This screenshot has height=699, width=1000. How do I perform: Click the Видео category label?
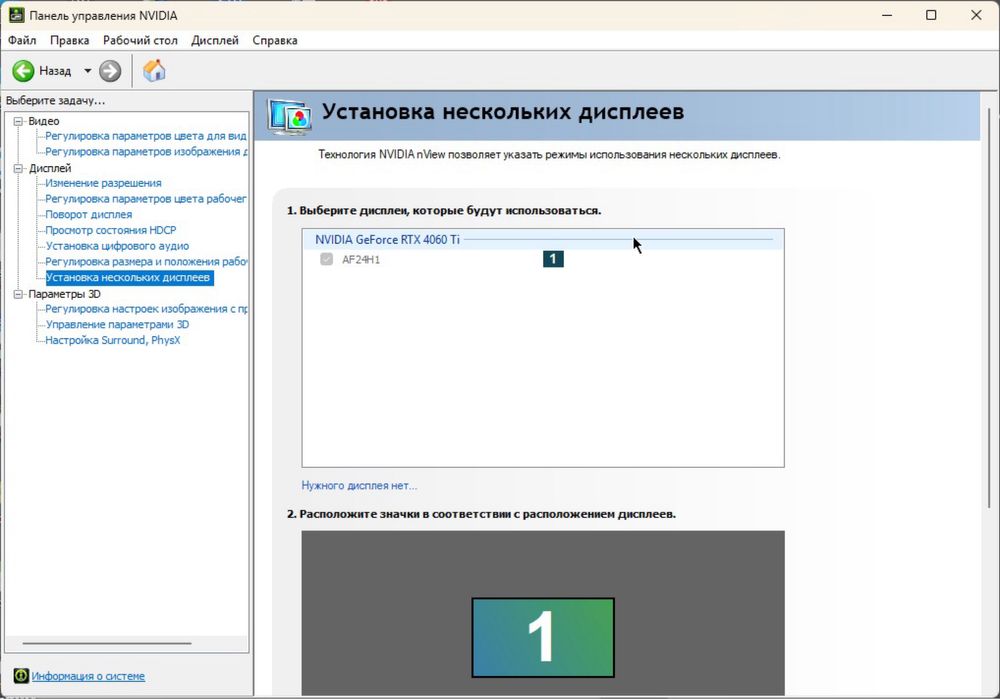[x=44, y=121]
